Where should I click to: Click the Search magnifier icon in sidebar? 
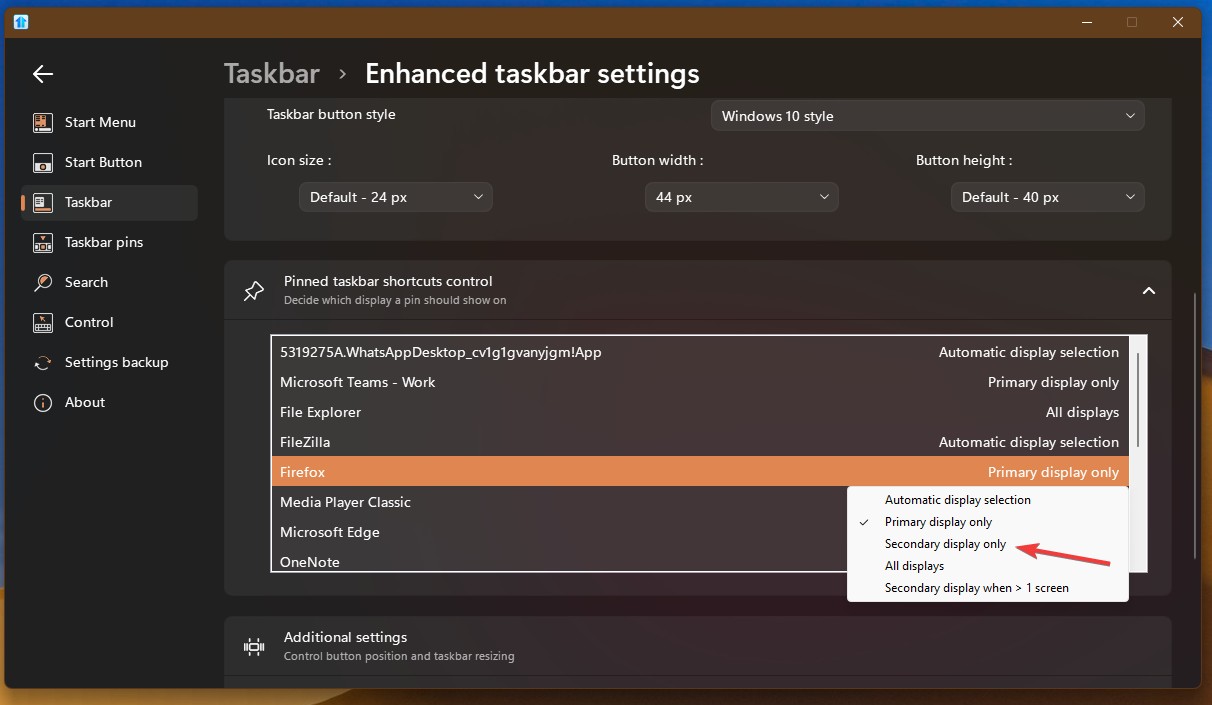(42, 282)
